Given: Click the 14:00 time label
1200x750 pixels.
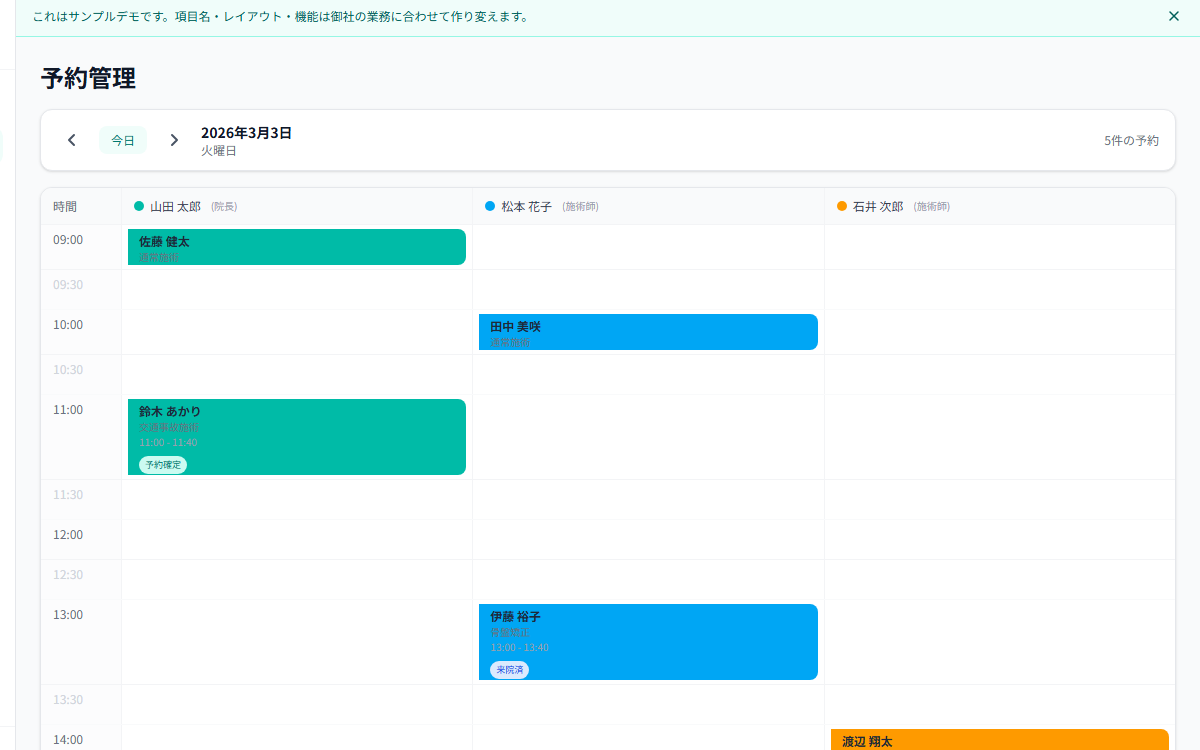Looking at the screenshot, I should (x=68, y=740).
